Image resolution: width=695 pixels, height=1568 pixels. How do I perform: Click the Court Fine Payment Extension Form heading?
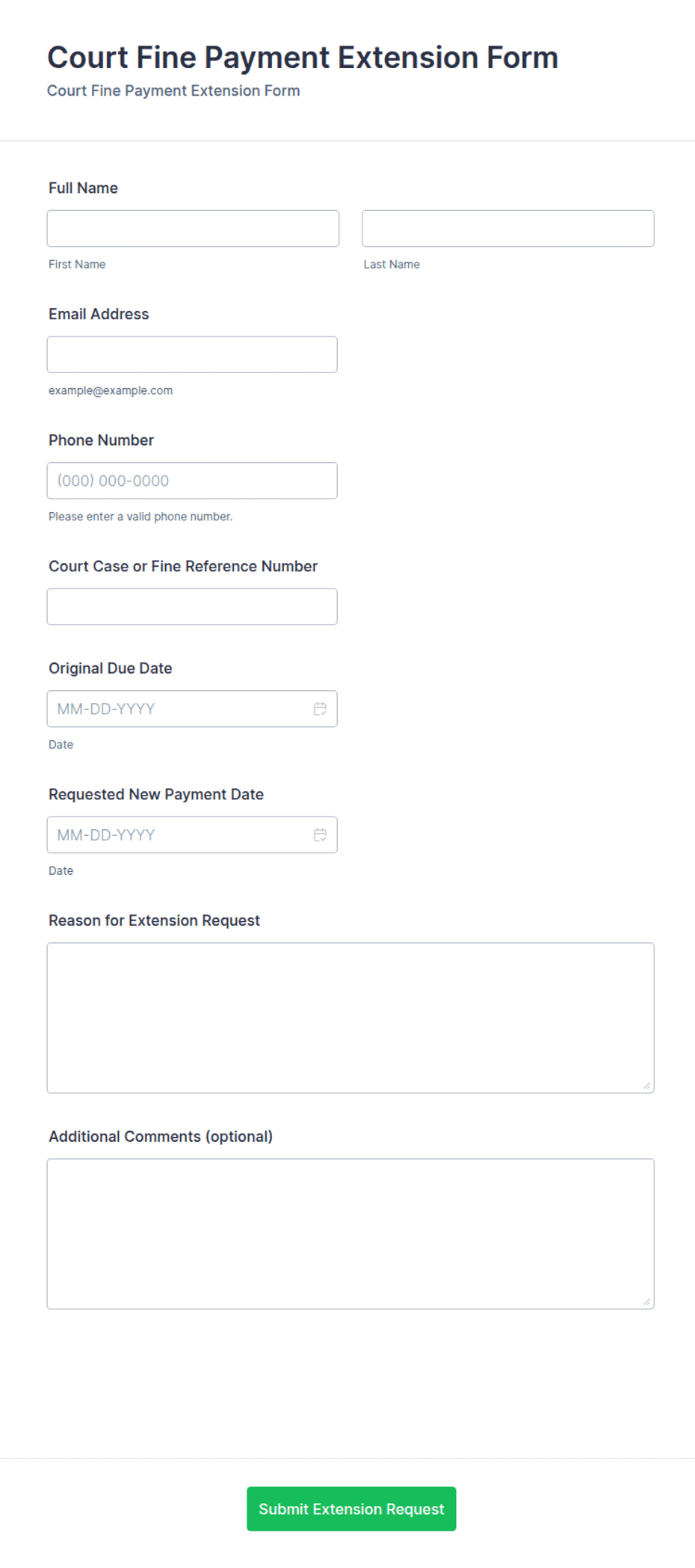tap(303, 58)
